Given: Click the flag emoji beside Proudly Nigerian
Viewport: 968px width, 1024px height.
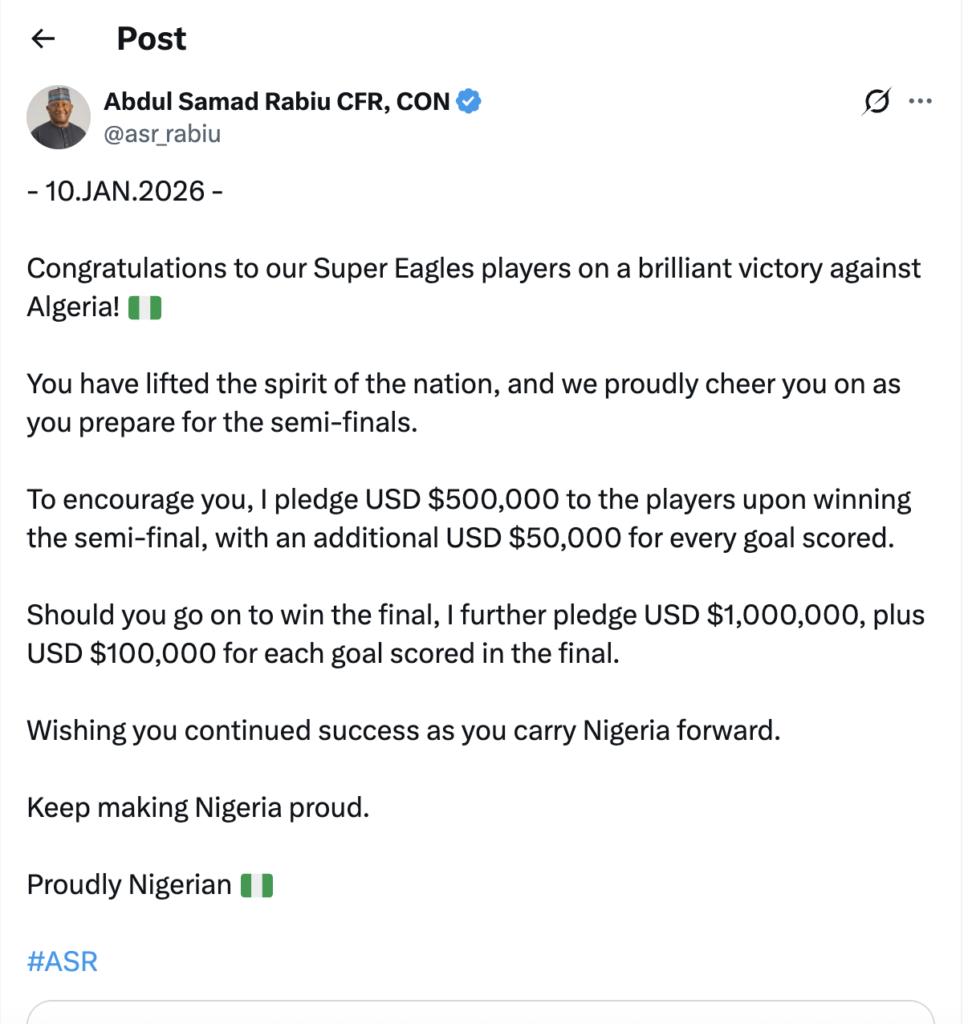Looking at the screenshot, I should click(257, 885).
